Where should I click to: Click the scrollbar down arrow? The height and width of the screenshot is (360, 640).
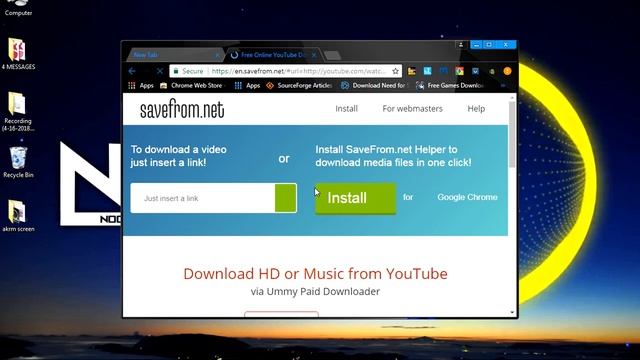tap(512, 313)
